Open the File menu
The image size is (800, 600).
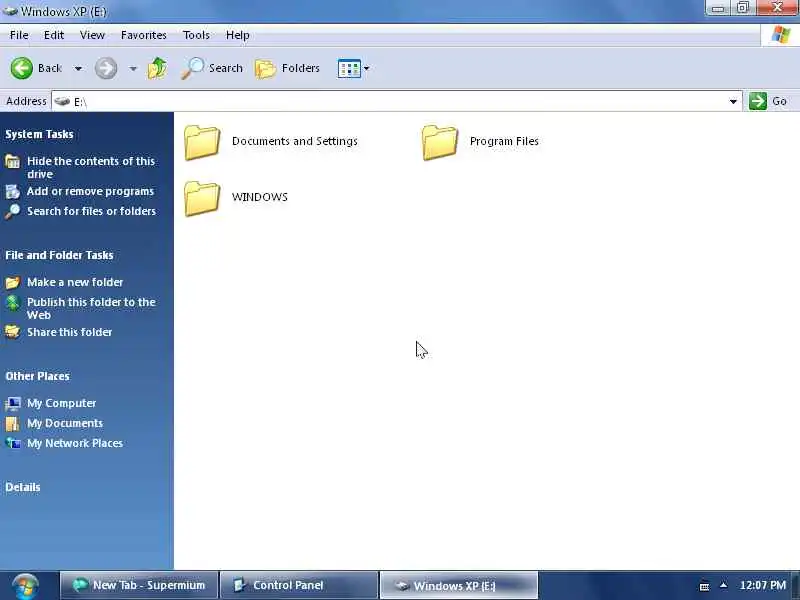point(19,35)
